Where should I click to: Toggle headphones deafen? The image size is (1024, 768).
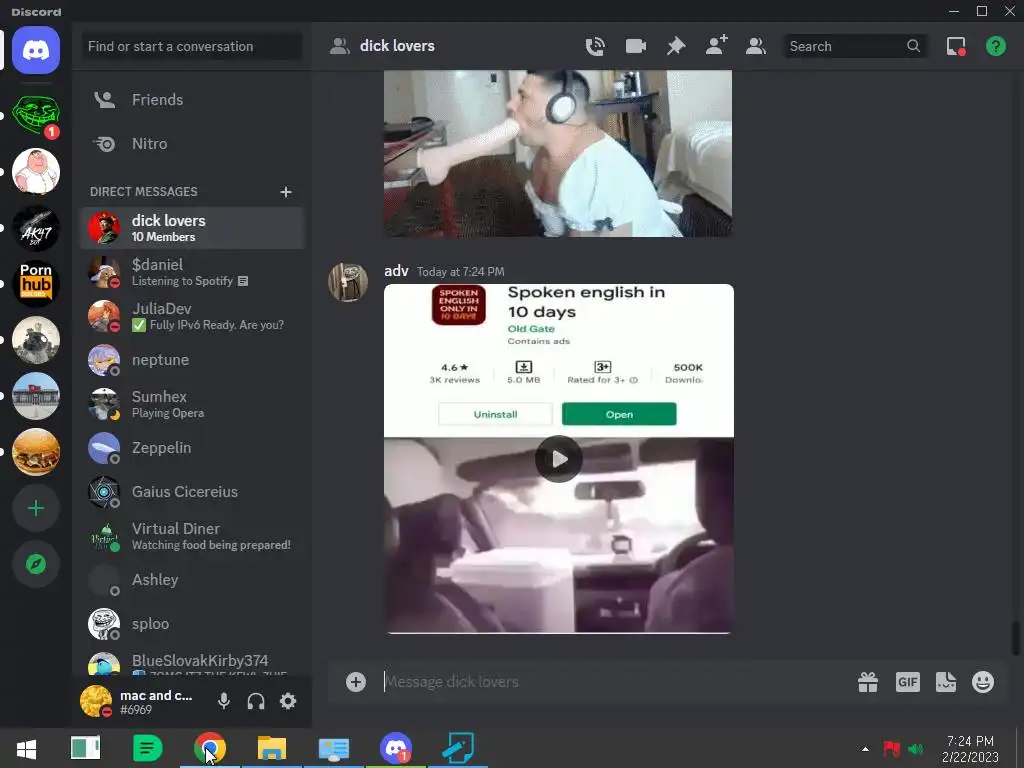pos(256,701)
